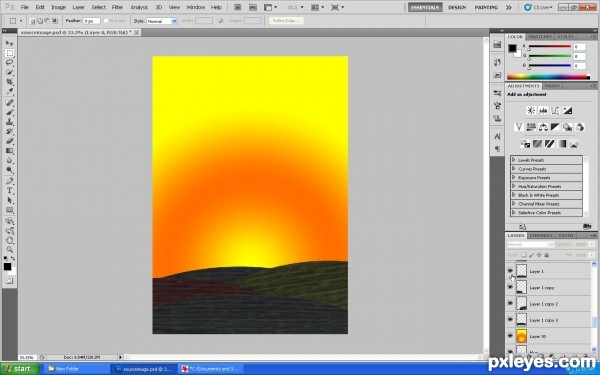
Task: Hide Layer 30 visibility eye
Action: tap(510, 336)
